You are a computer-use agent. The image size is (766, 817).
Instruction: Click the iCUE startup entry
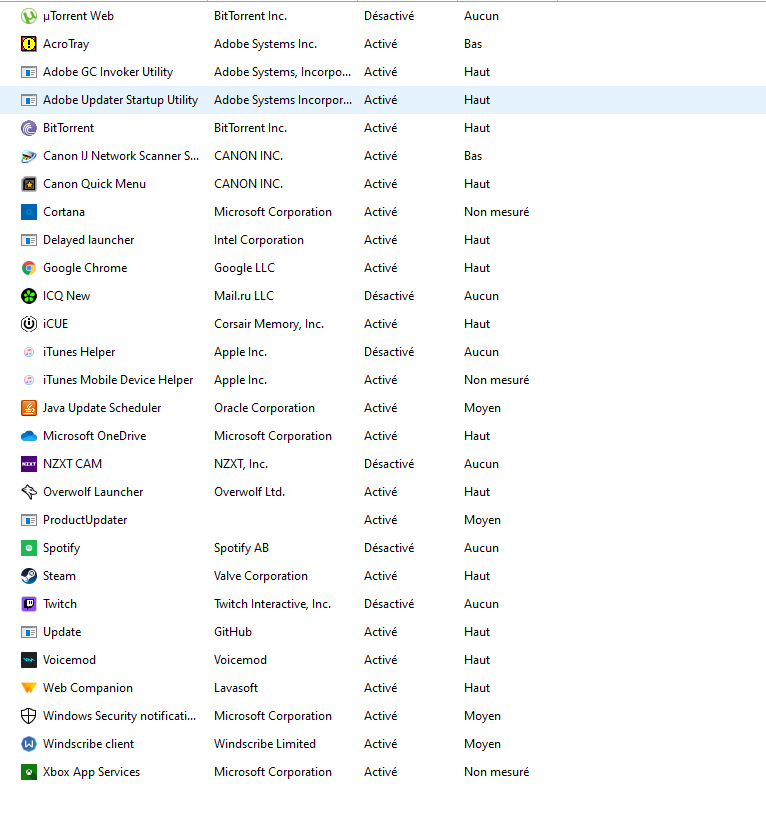[x=55, y=324]
